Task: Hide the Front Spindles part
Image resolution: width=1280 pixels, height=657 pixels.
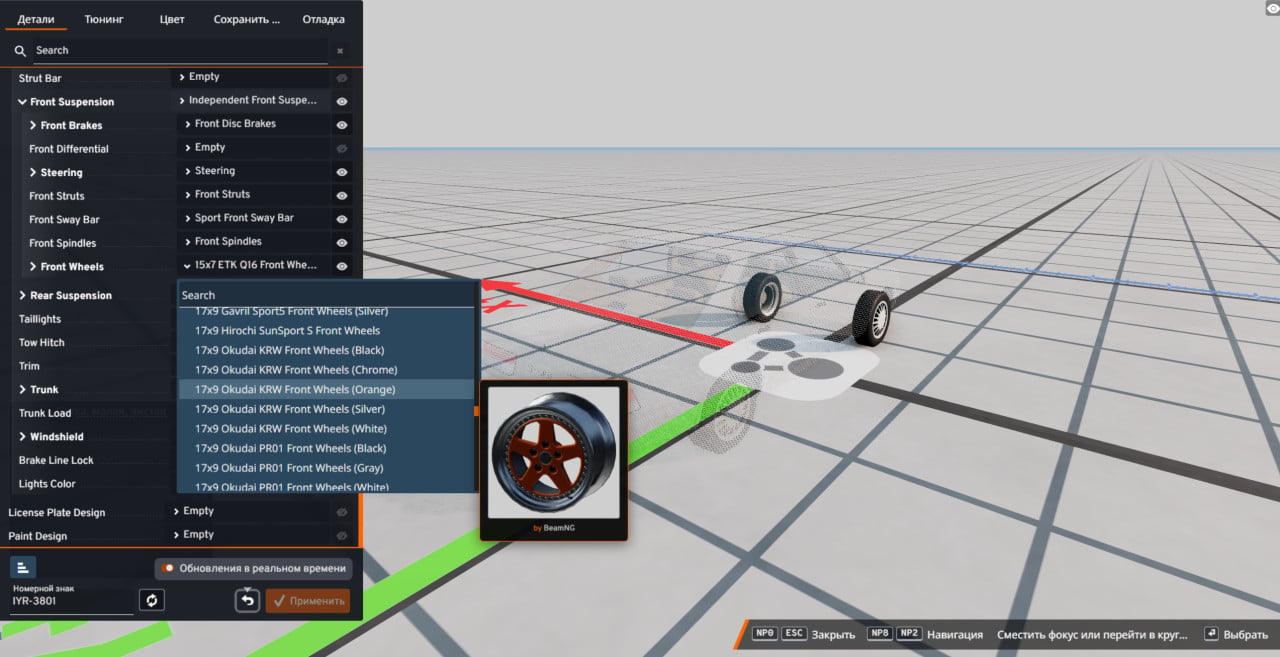Action: click(x=342, y=242)
